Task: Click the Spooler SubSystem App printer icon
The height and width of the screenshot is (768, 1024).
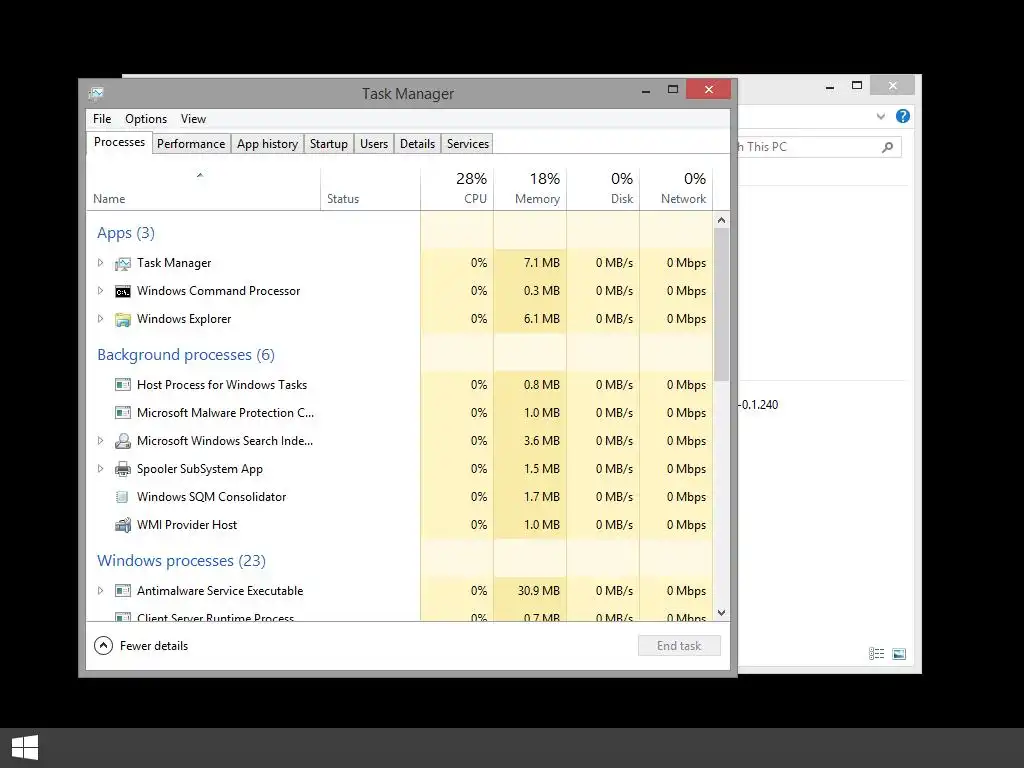Action: tap(123, 469)
